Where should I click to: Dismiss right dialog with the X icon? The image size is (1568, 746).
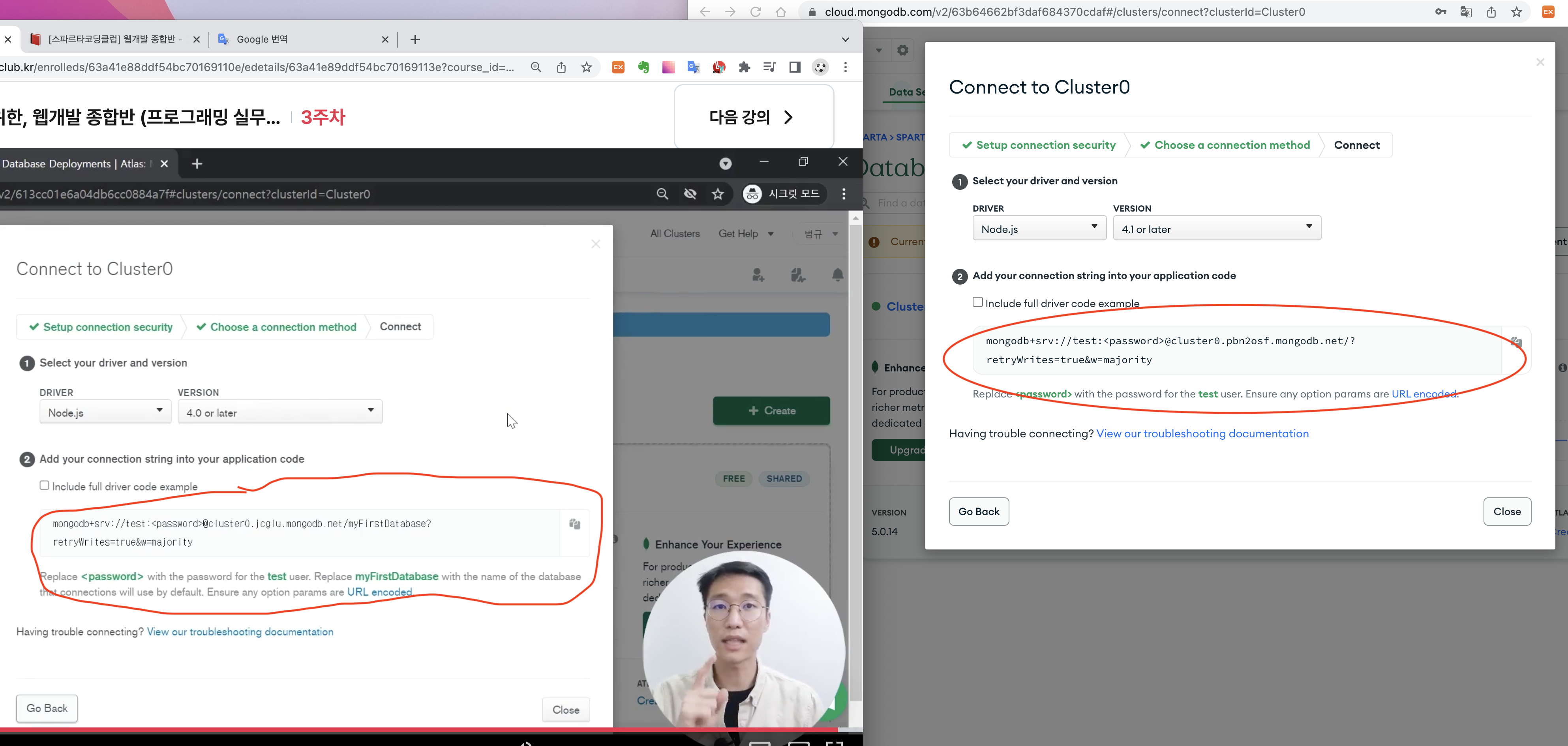[1540, 62]
